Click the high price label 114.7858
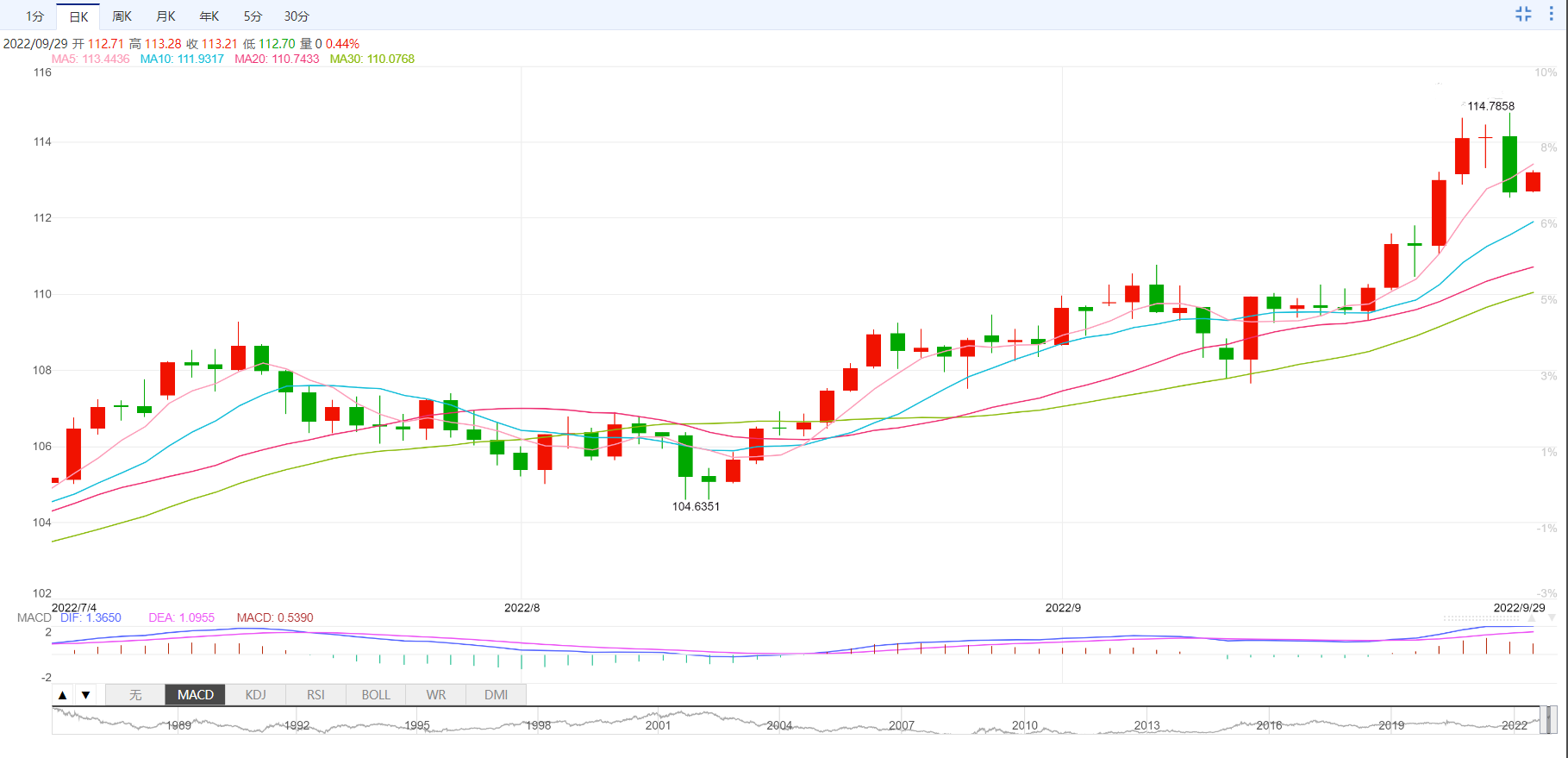 (1490, 106)
